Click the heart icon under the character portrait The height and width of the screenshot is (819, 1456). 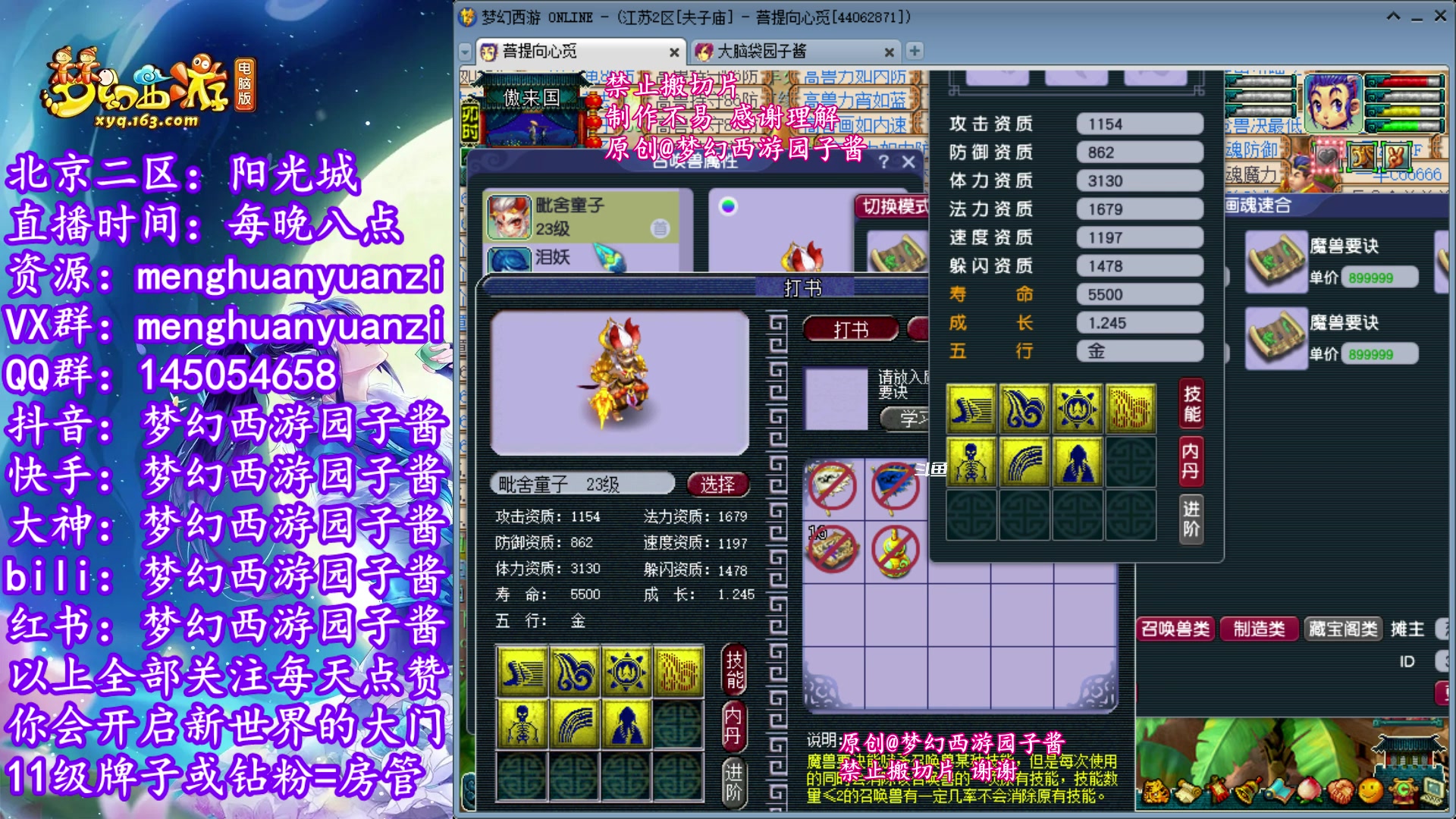[1326, 157]
